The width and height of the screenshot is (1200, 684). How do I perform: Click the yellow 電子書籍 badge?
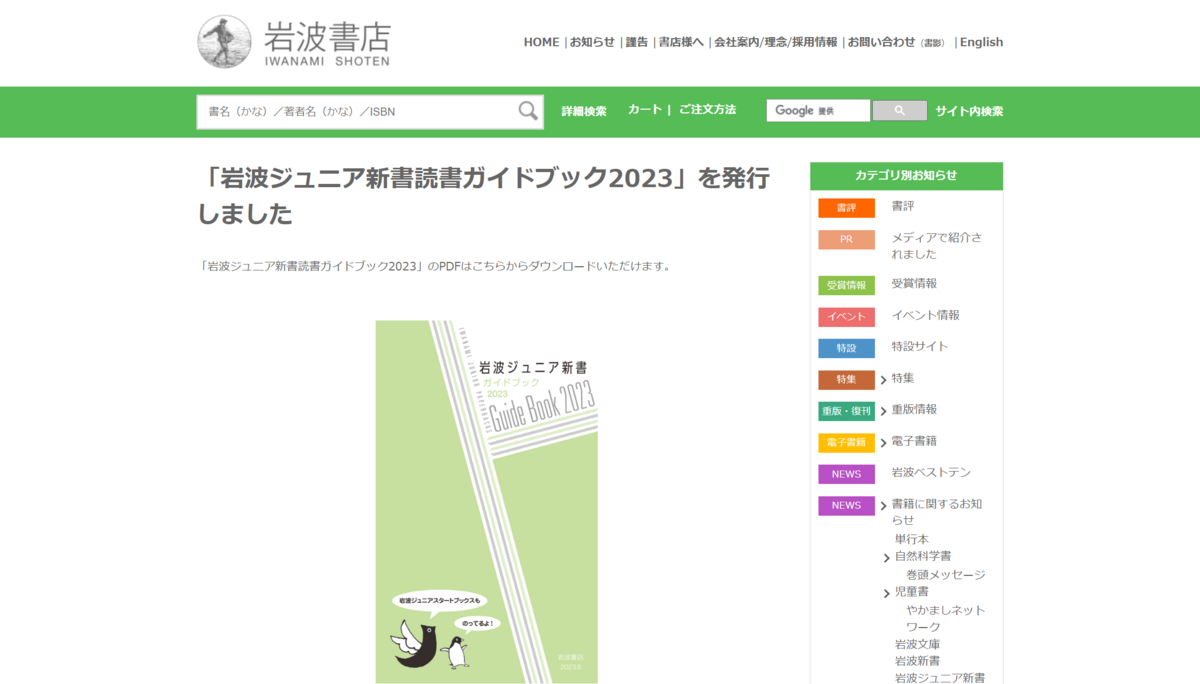pyautogui.click(x=846, y=443)
